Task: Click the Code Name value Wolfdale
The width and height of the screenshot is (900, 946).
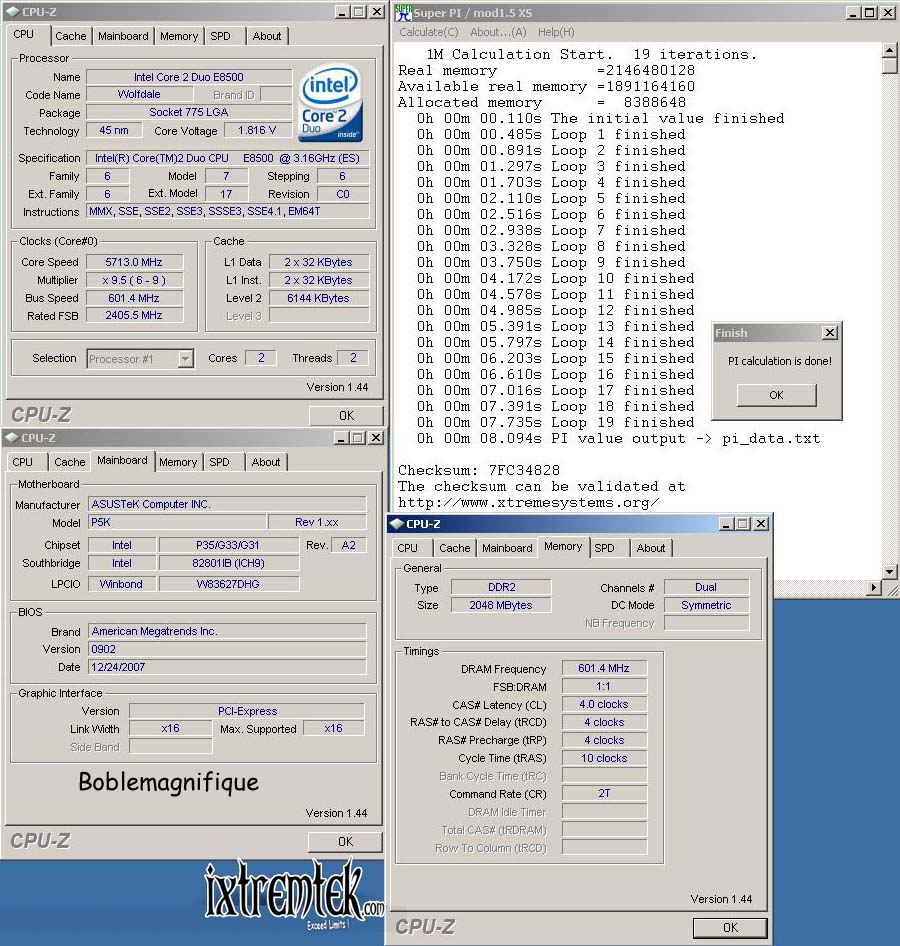Action: click(x=139, y=94)
